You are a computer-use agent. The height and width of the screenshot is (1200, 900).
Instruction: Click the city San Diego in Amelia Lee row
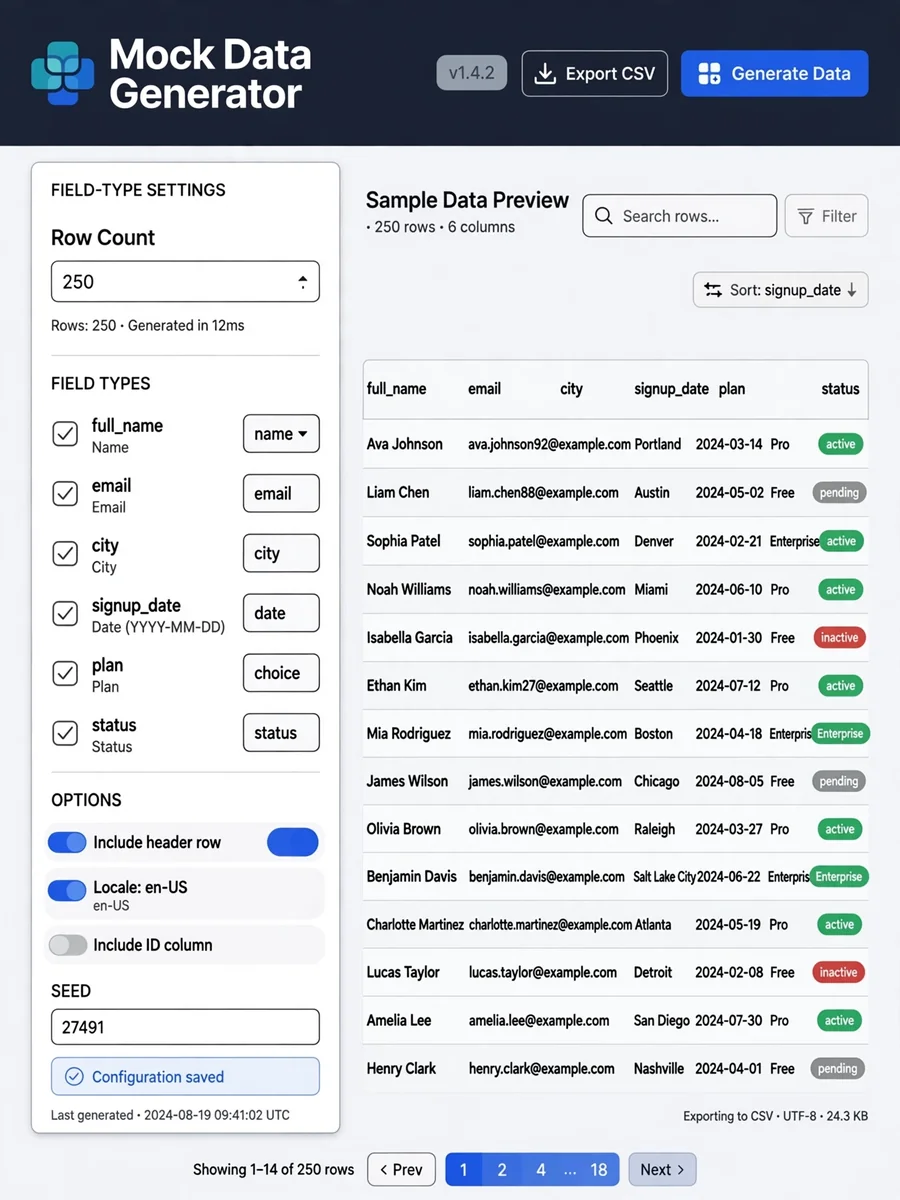[662, 1020]
